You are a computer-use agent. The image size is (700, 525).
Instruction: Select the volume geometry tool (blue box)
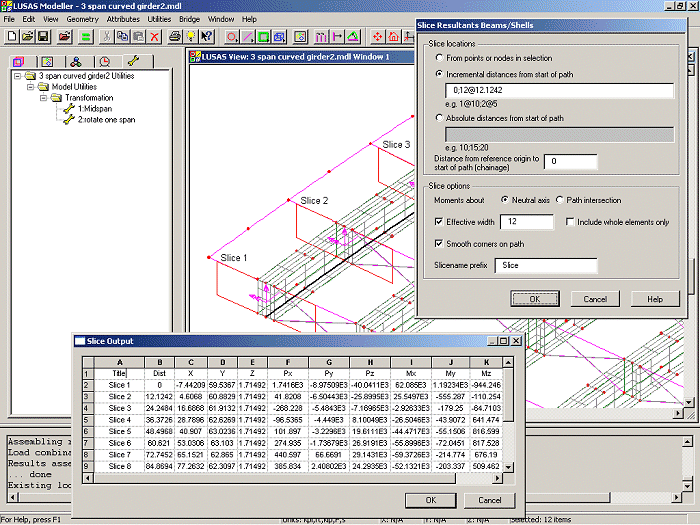tap(279, 37)
